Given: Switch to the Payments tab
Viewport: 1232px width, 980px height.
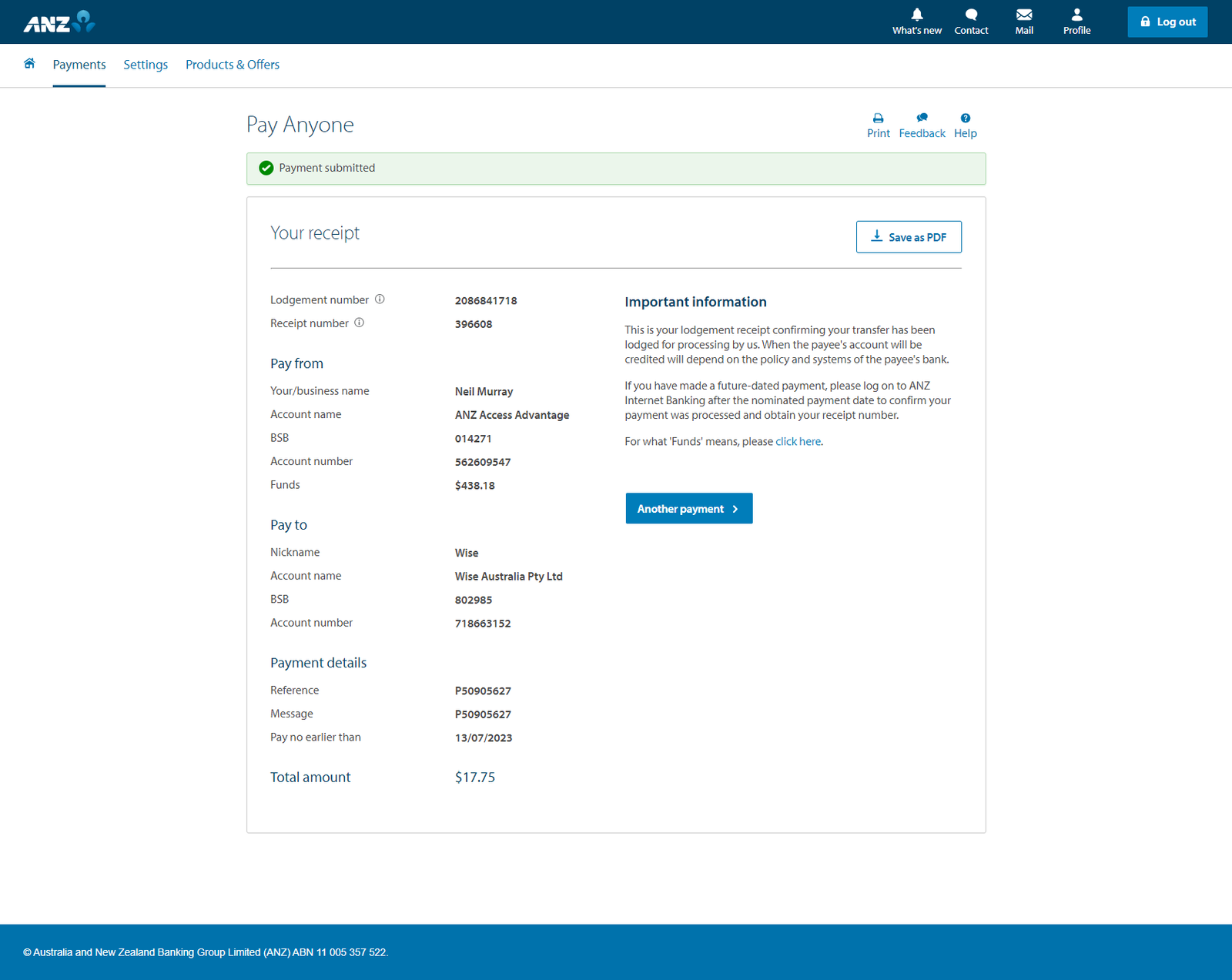Looking at the screenshot, I should (79, 65).
